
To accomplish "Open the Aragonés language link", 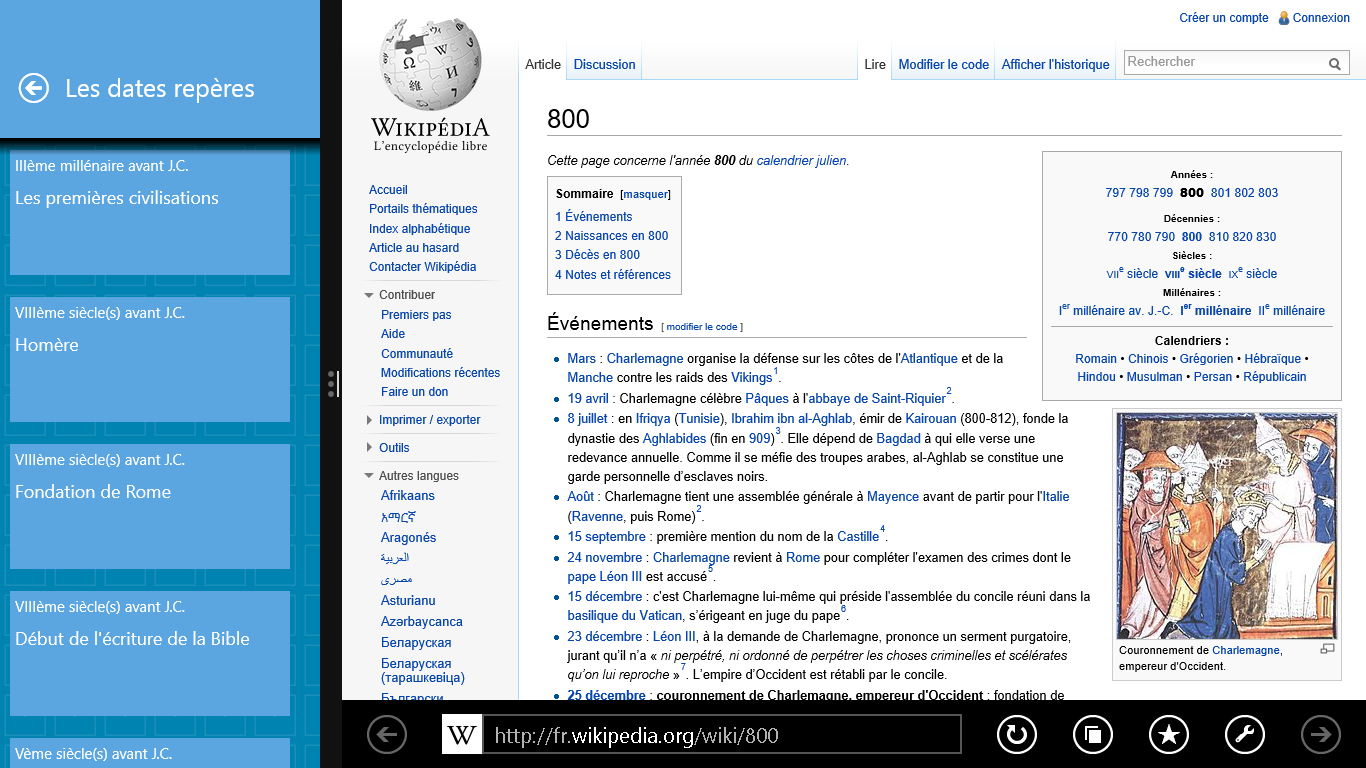I will click(408, 538).
